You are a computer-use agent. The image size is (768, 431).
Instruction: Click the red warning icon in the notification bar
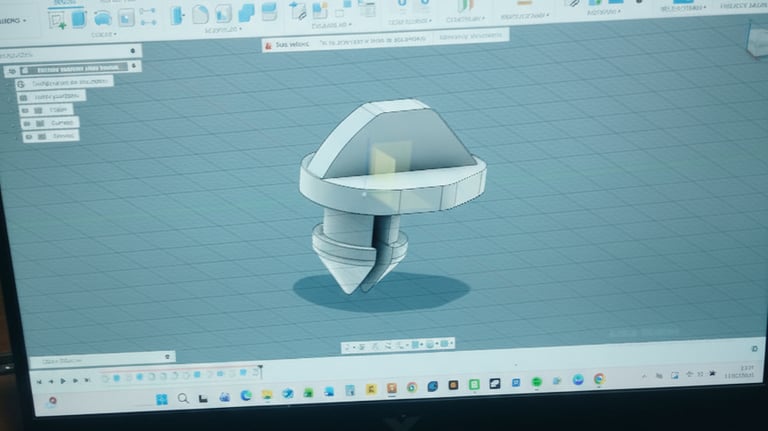tap(268, 46)
